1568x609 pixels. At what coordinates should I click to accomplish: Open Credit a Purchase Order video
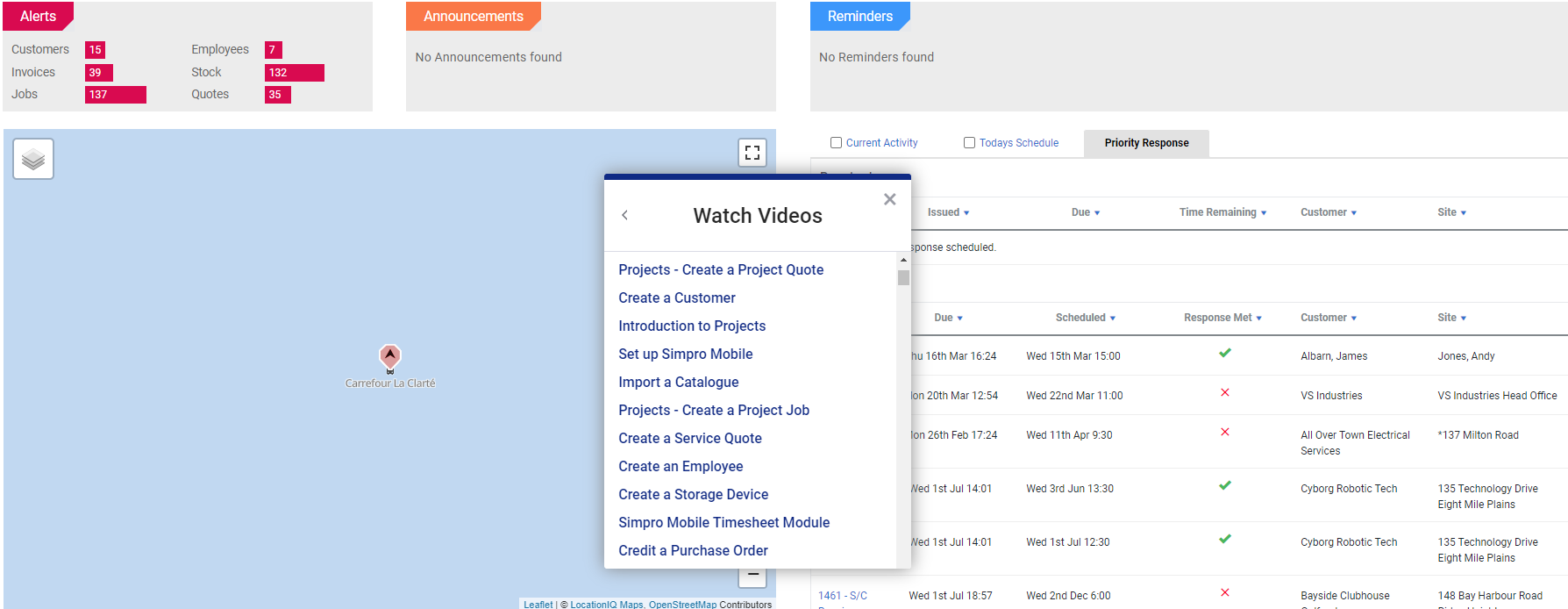[x=694, y=550]
